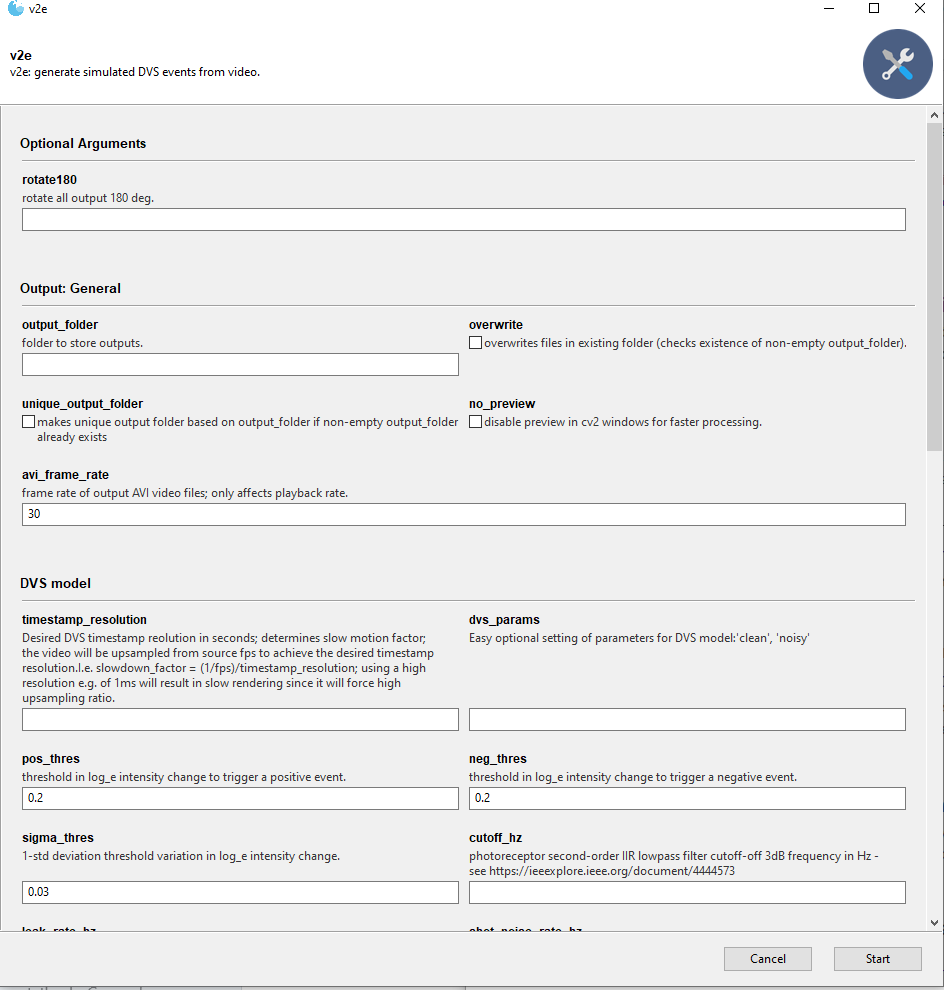944x990 pixels.
Task: Click the vertical scrollbar thumb
Action: 935,287
